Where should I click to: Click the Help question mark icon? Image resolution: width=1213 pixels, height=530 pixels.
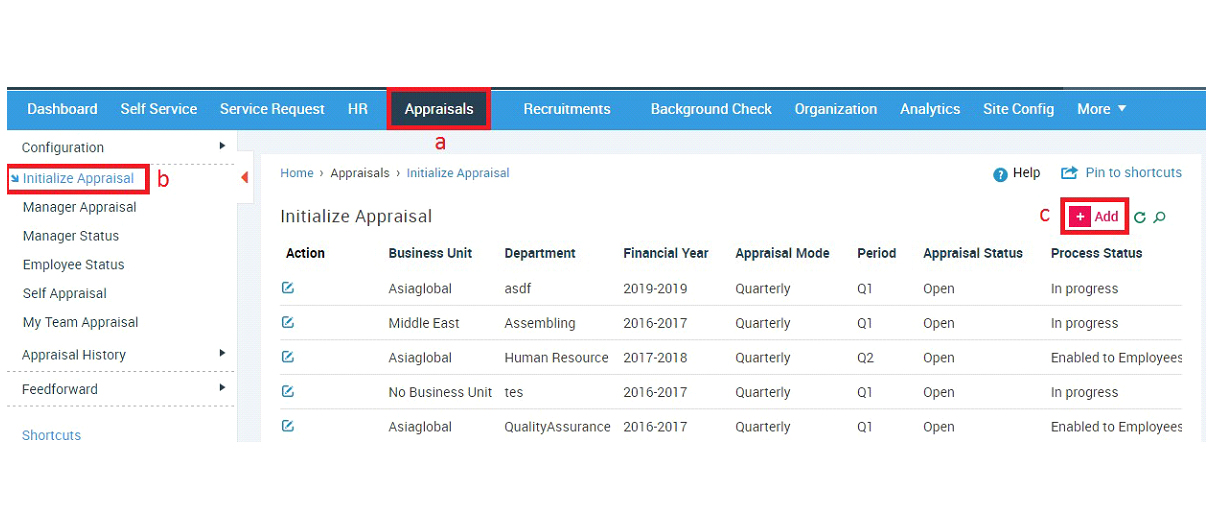tap(1000, 174)
